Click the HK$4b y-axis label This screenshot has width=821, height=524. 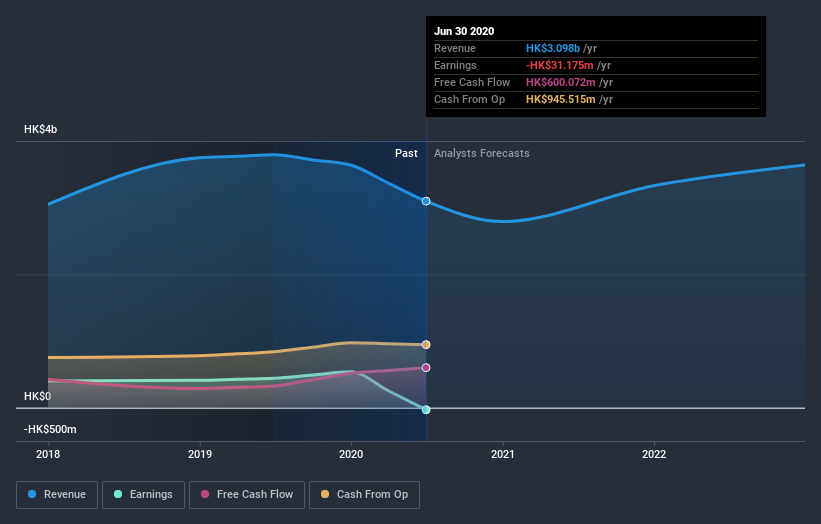[40, 129]
